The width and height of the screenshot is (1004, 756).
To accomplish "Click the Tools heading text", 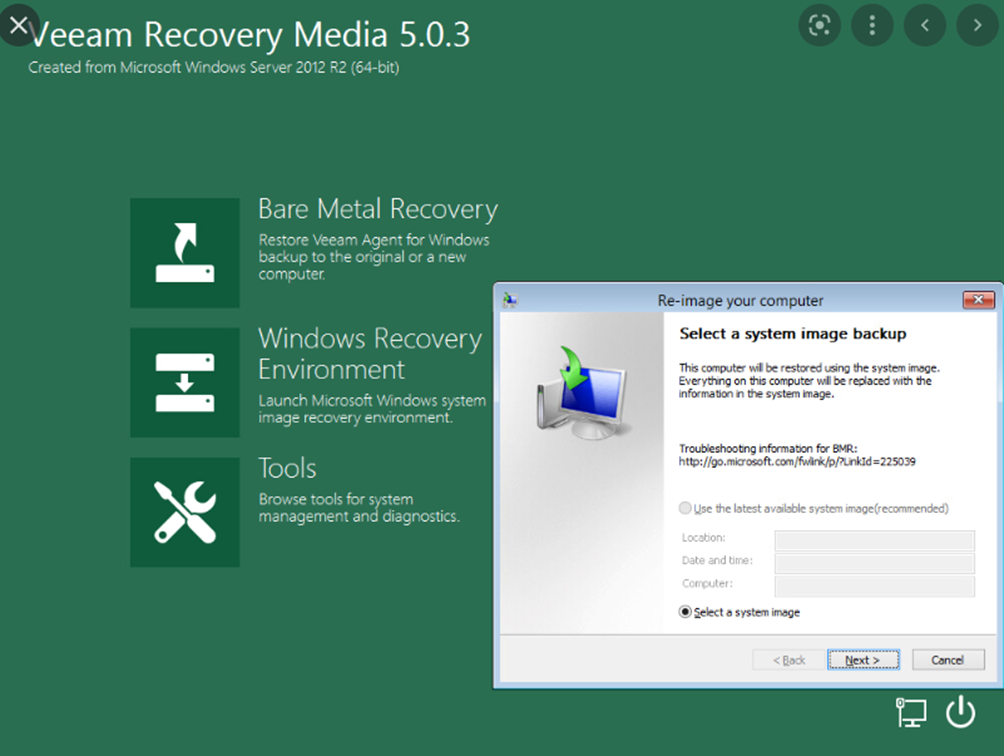I will (287, 469).
